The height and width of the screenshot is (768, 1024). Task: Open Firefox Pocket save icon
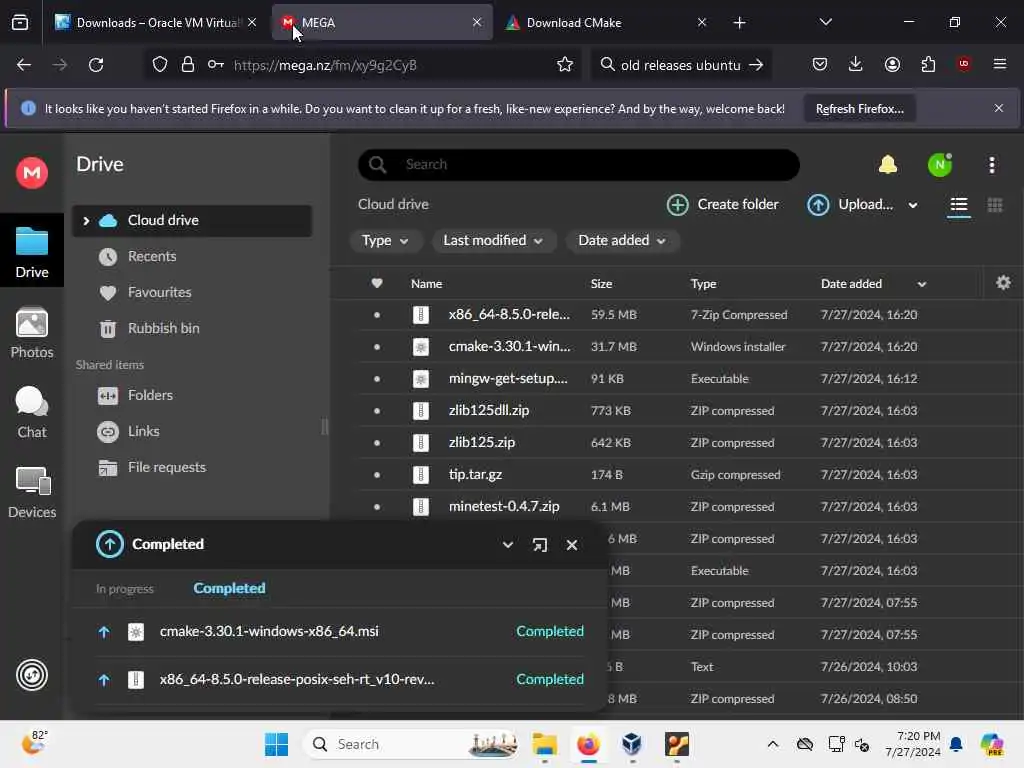(820, 64)
